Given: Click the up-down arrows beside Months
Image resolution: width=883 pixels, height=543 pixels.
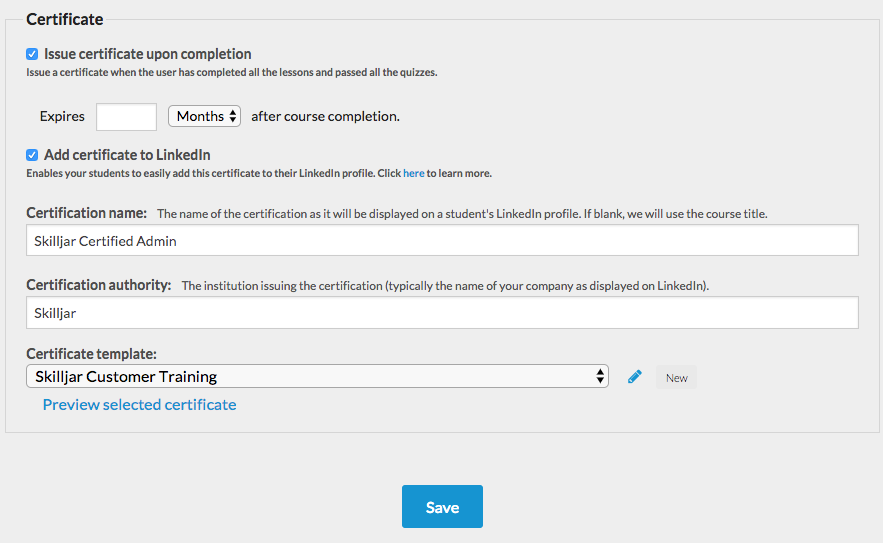Looking at the screenshot, I should [233, 117].
